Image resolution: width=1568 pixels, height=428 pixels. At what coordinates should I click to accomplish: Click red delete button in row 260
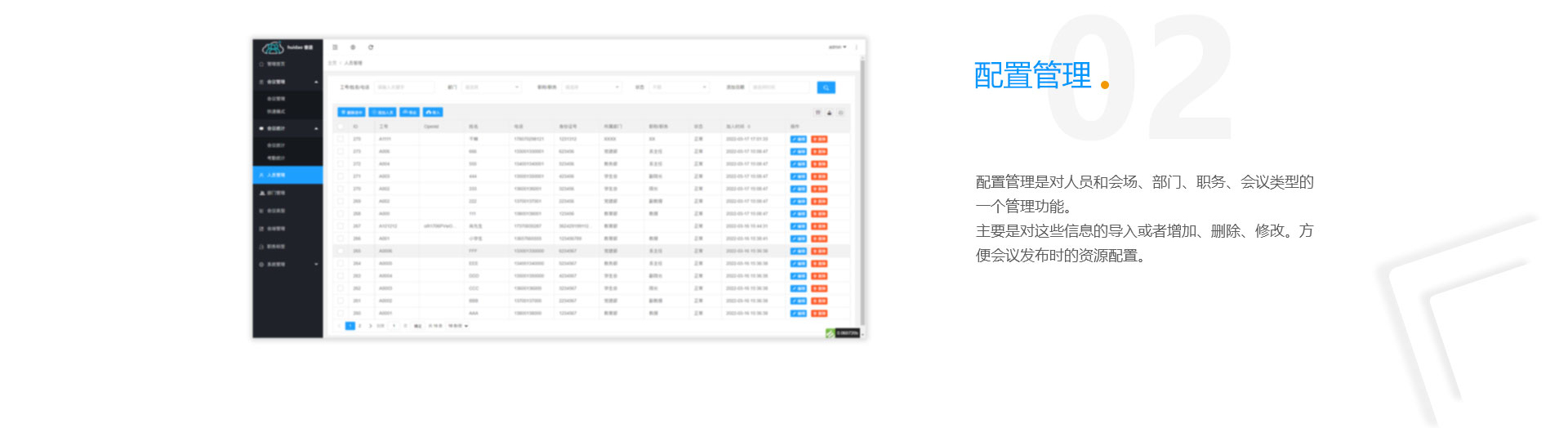[819, 314]
